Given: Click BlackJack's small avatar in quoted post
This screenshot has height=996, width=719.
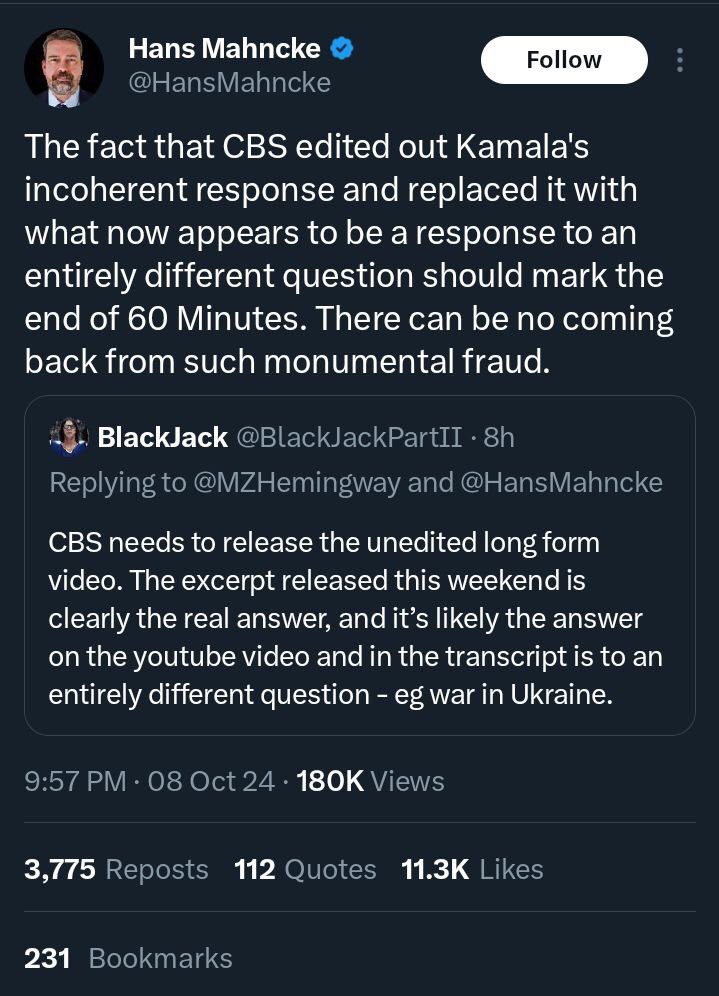Looking at the screenshot, I should 68,437.
